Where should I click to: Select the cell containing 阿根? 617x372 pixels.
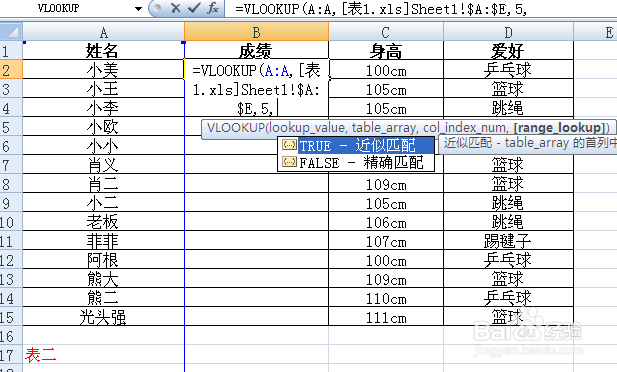[x=103, y=260]
